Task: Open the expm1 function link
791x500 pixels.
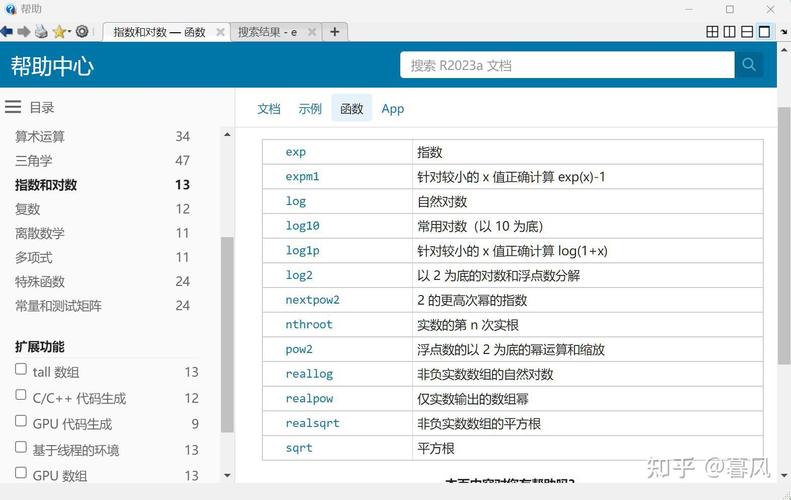Action: (x=302, y=177)
